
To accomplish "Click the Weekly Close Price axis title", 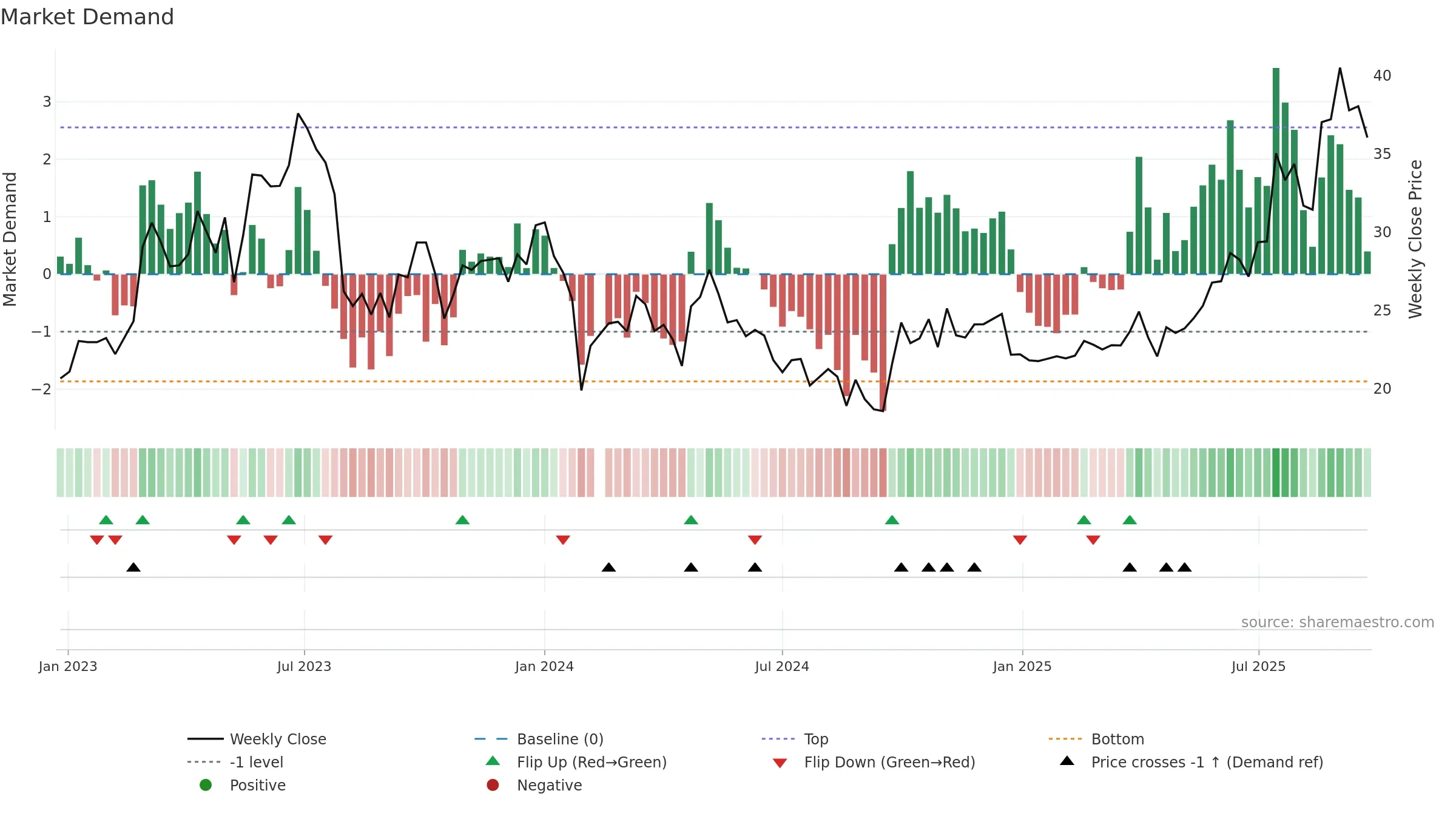I will pos(1415,239).
